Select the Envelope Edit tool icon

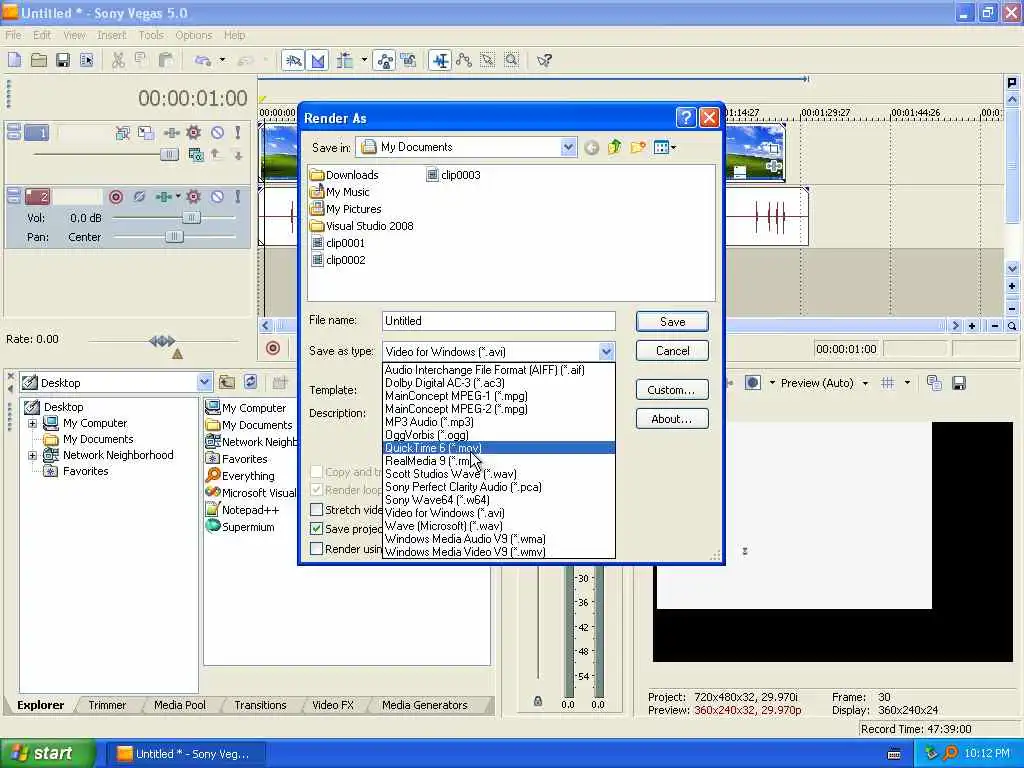tap(464, 60)
